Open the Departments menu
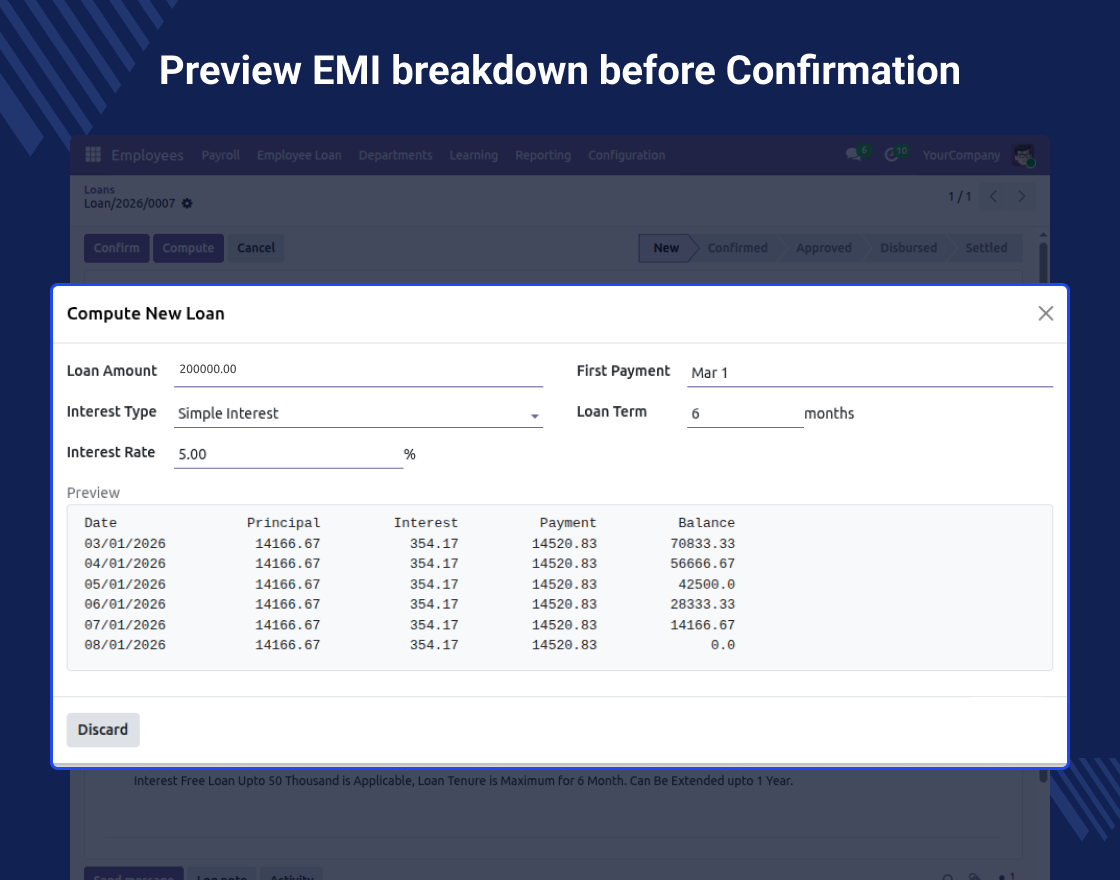 pyautogui.click(x=396, y=155)
